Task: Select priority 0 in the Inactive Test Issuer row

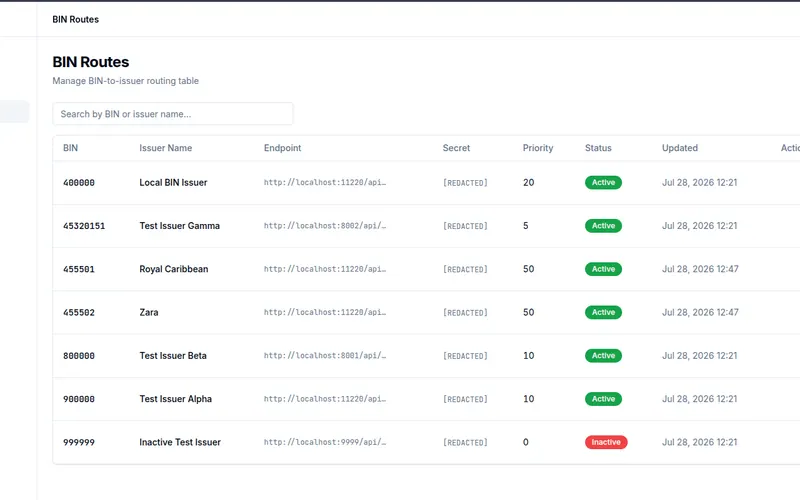Action: [526, 443]
